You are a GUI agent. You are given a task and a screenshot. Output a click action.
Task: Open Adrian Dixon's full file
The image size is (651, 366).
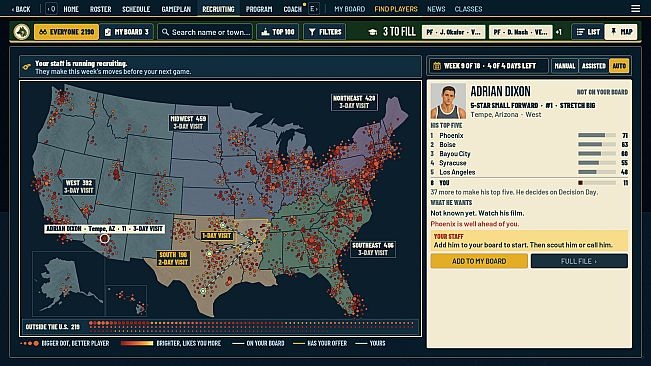pos(579,261)
